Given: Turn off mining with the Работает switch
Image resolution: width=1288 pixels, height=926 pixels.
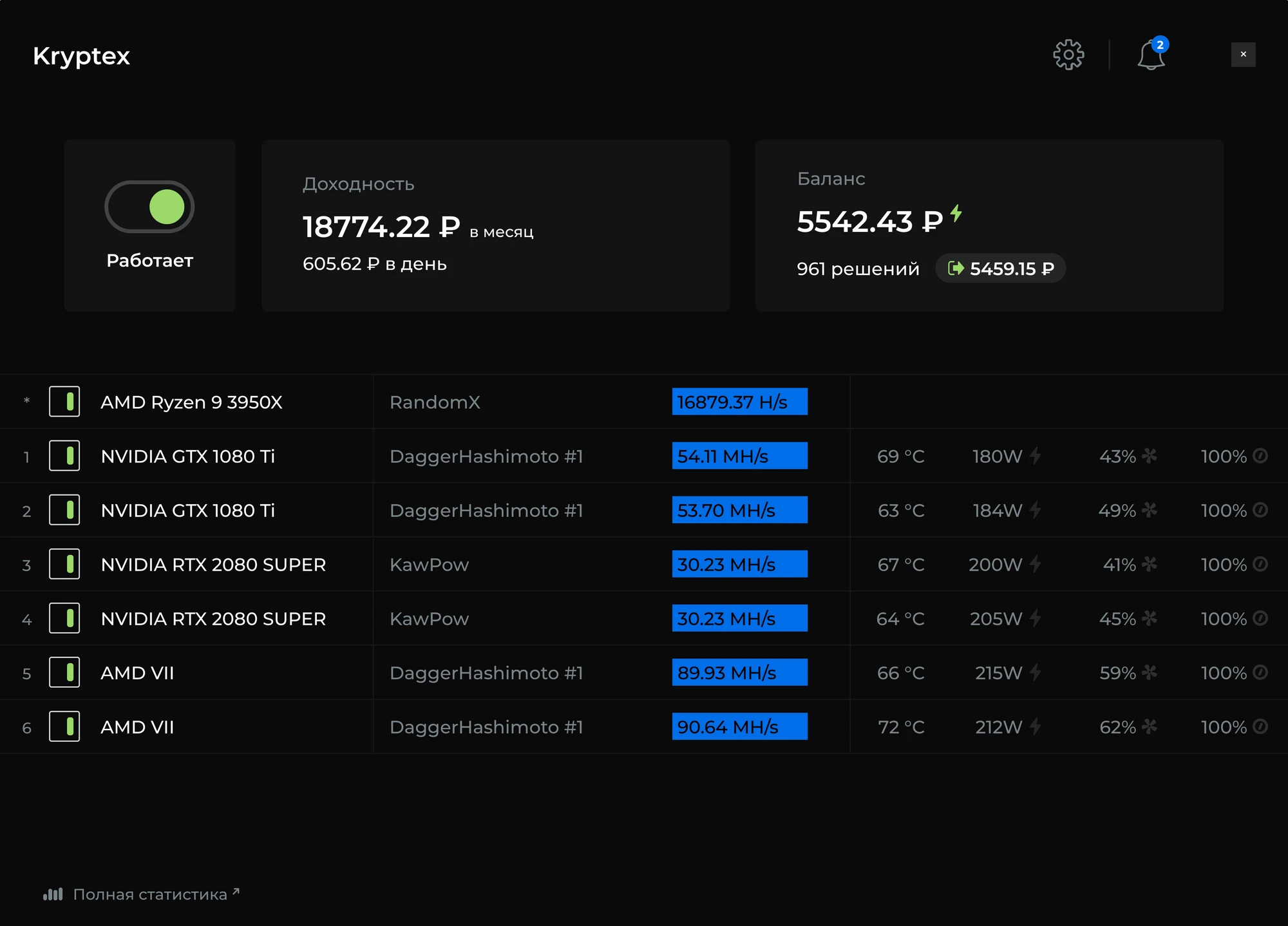Looking at the screenshot, I should coord(149,206).
